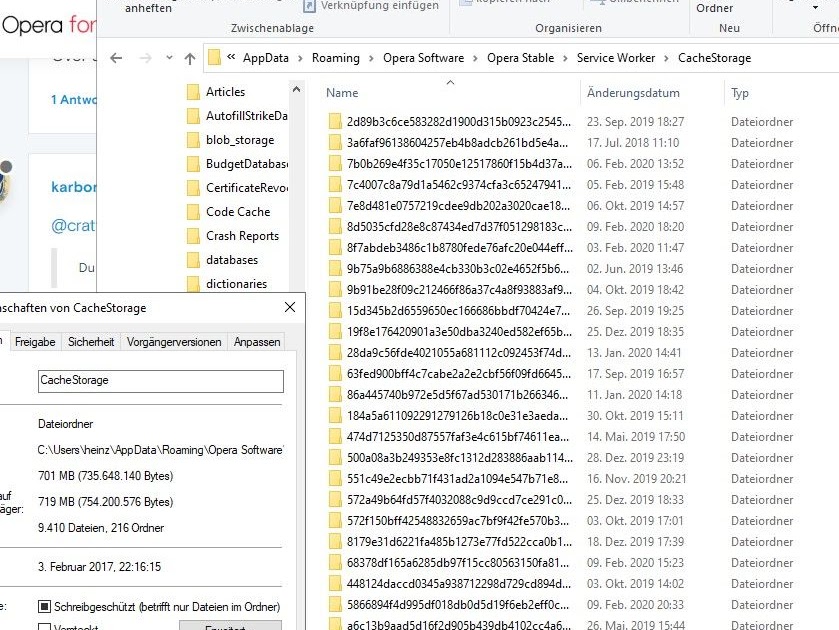Select folder name 8179e31d6221fa485b1273e77fd522cca0b1
This screenshot has width=839, height=630.
coord(459,542)
